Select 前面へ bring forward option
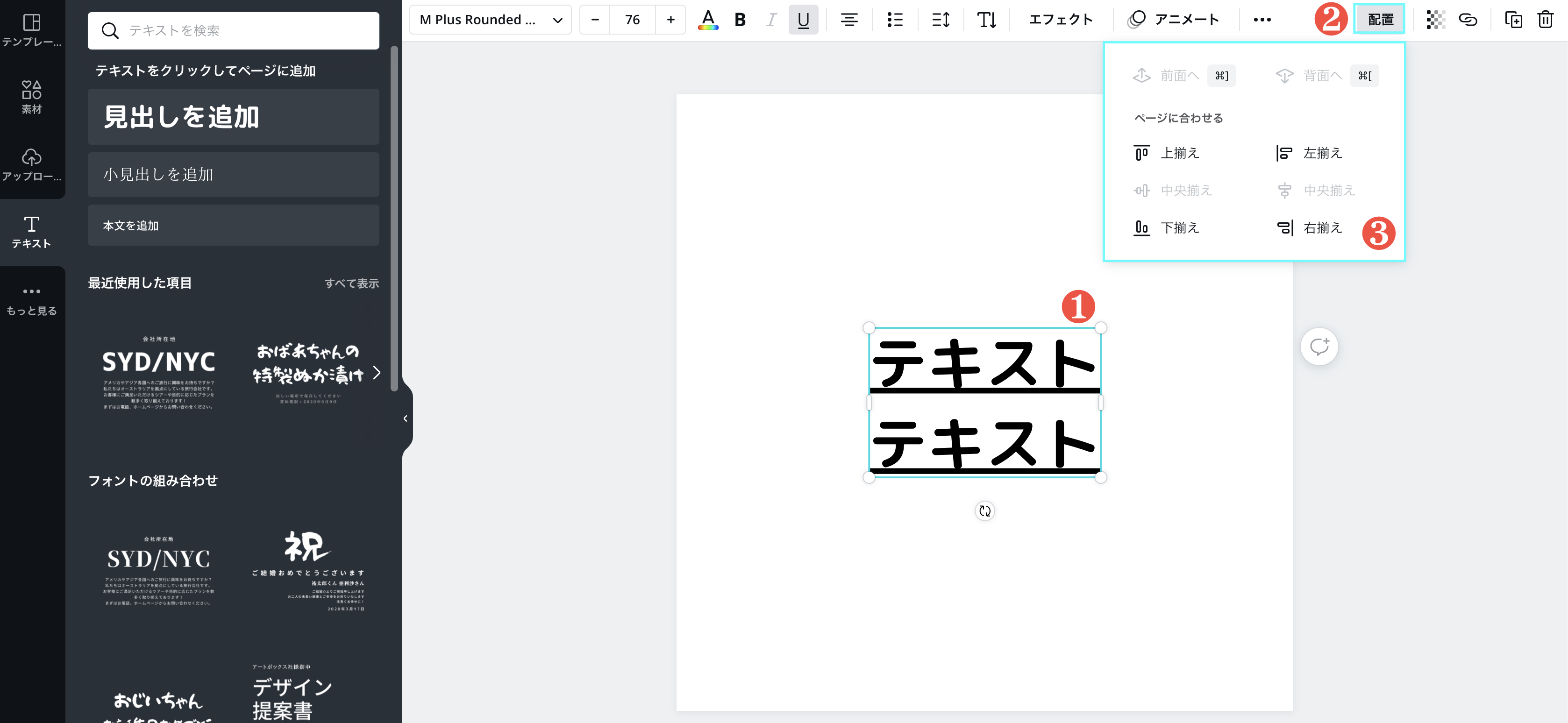The height and width of the screenshot is (723, 1568). 1183,76
